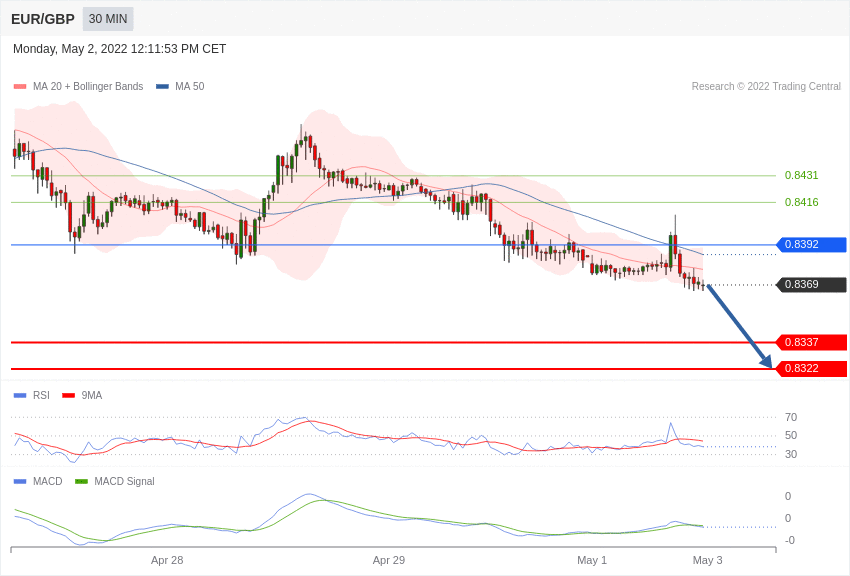Click the 0.8431 resistance level label
The height and width of the screenshot is (576, 850).
[801, 175]
